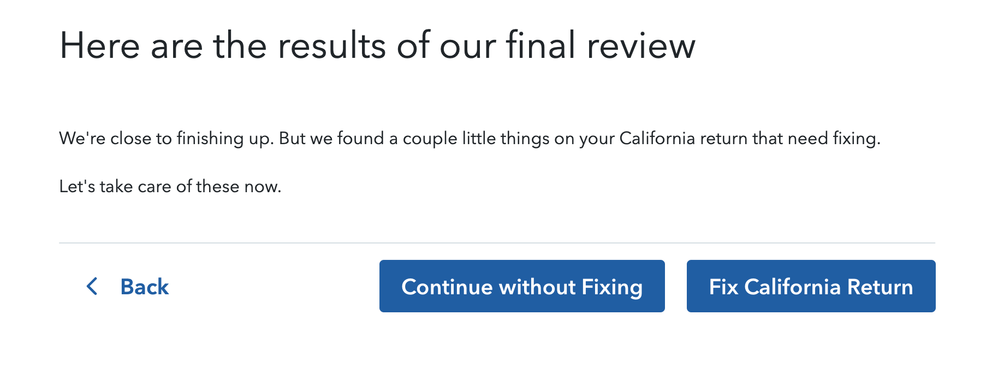Click the sentence starting "We're close to finishing up"
998x380 pixels.
pos(470,139)
